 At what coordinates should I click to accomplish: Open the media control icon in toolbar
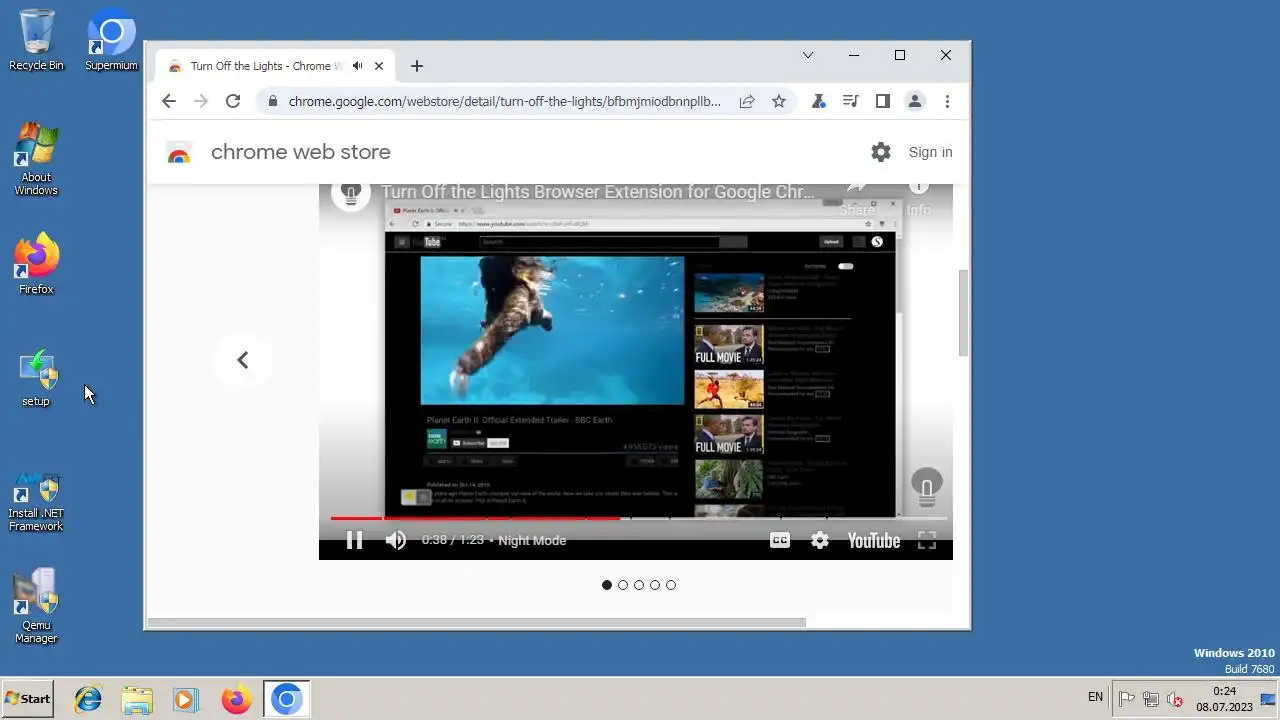pos(851,101)
